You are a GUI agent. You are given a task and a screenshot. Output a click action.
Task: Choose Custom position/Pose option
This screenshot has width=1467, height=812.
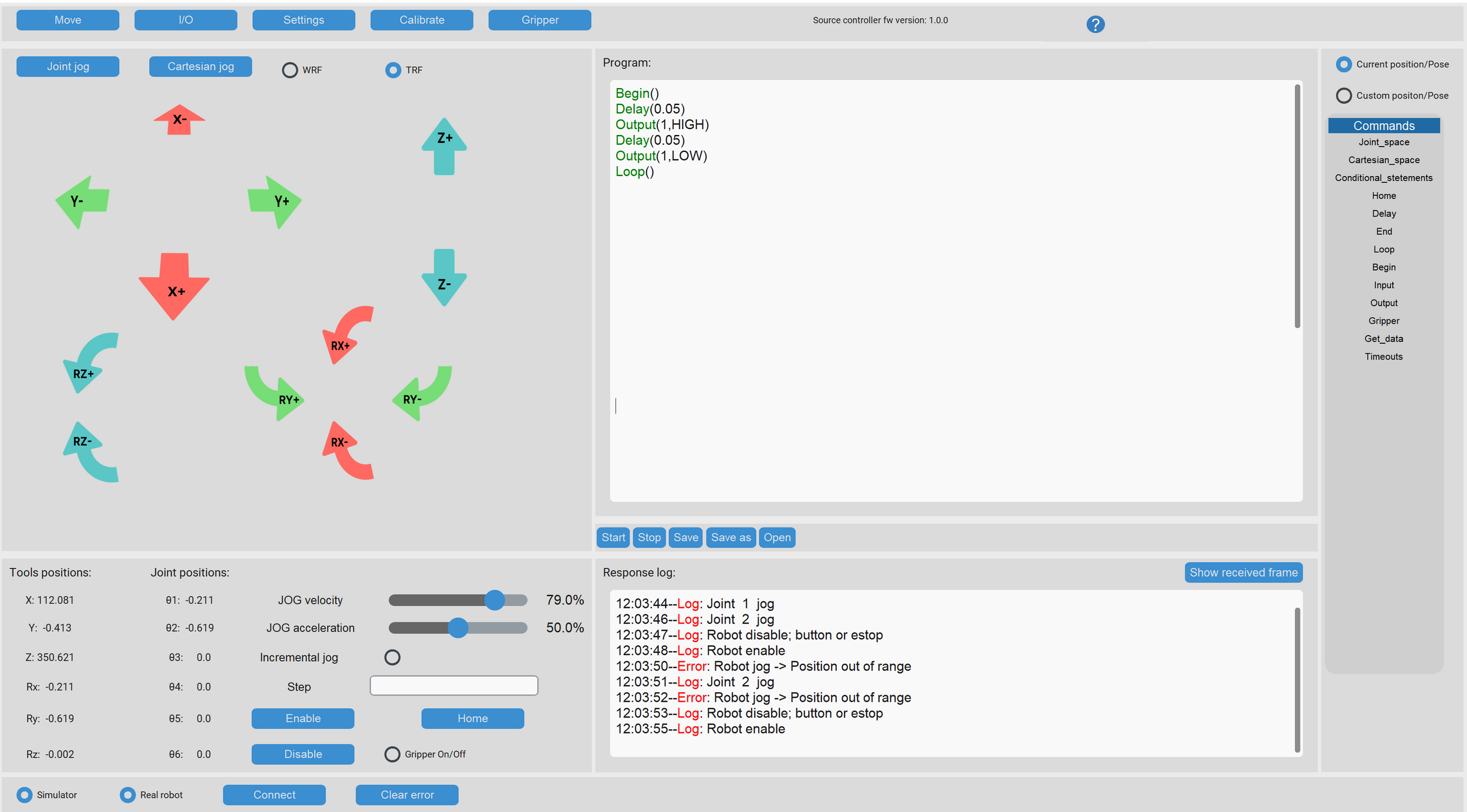1343,96
